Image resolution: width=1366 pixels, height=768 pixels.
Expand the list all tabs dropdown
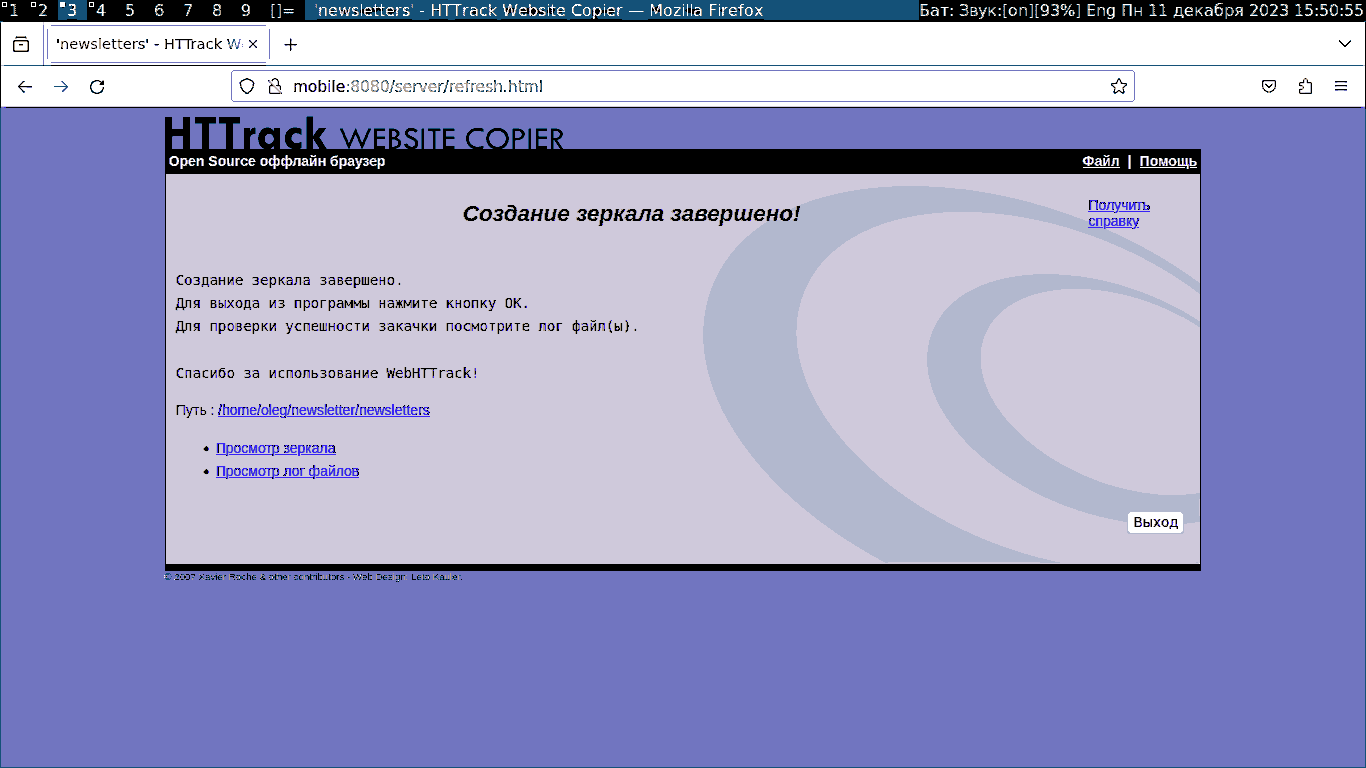(1344, 44)
